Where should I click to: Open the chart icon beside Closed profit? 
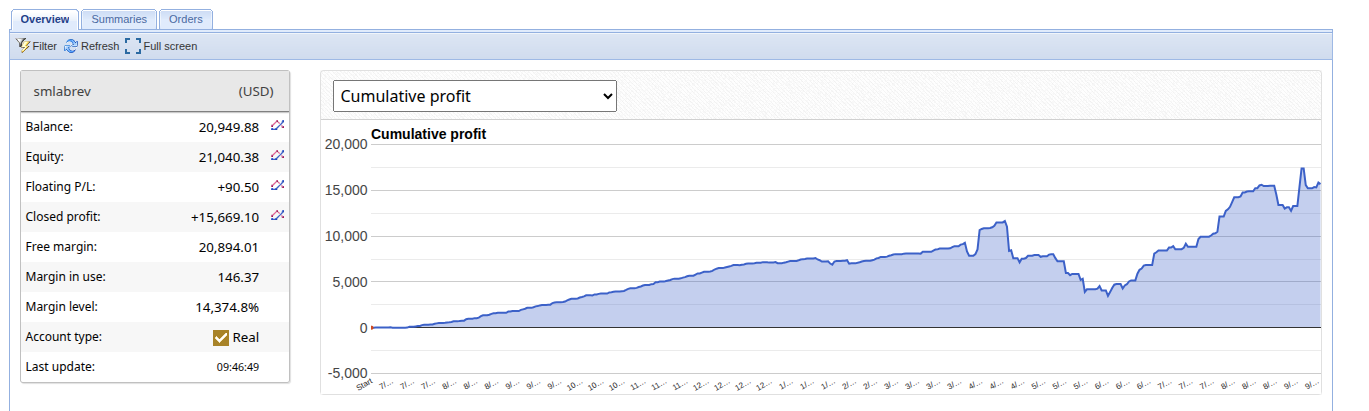[x=278, y=216]
